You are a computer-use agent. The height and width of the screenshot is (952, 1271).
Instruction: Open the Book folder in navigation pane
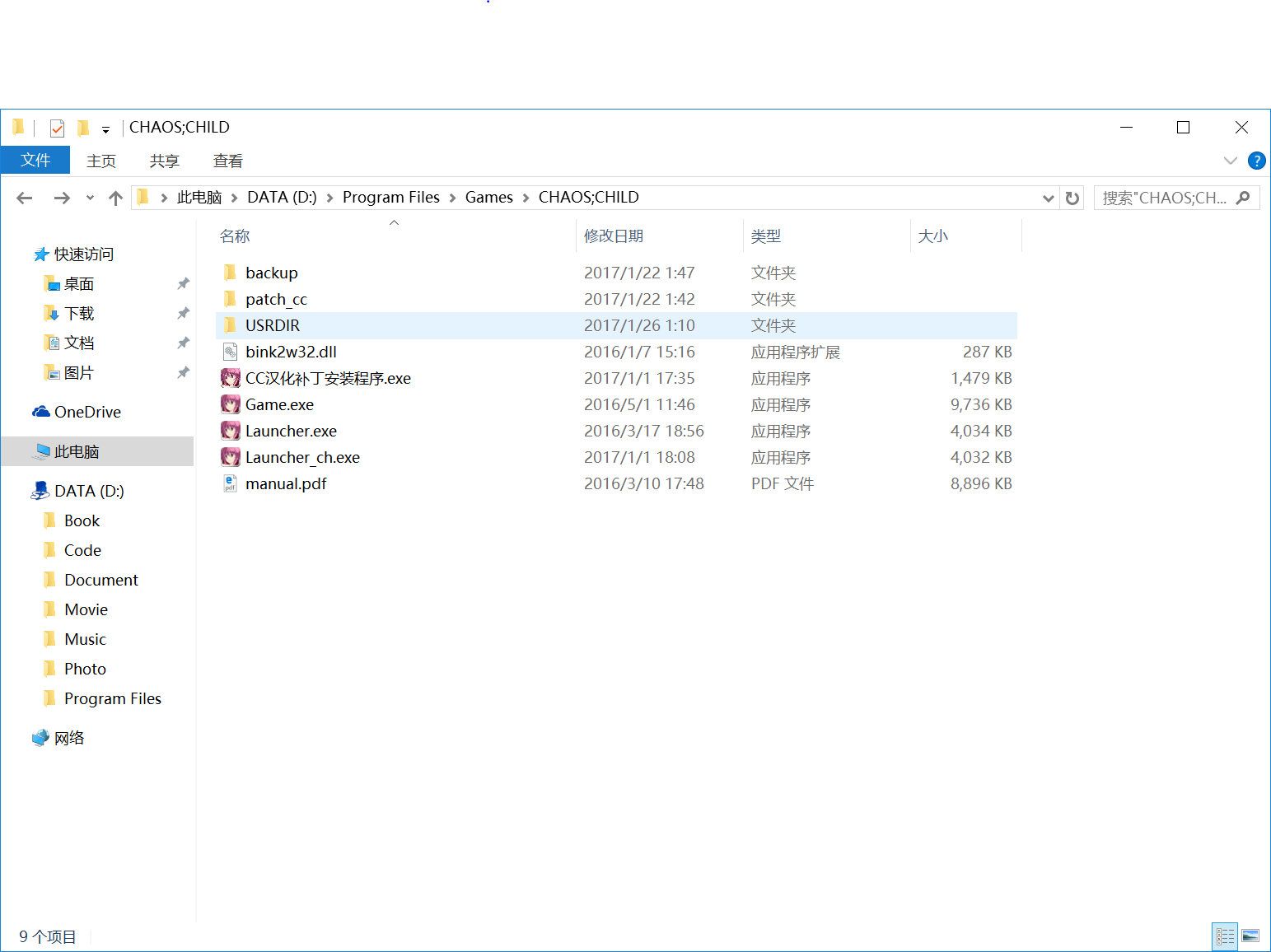(82, 520)
